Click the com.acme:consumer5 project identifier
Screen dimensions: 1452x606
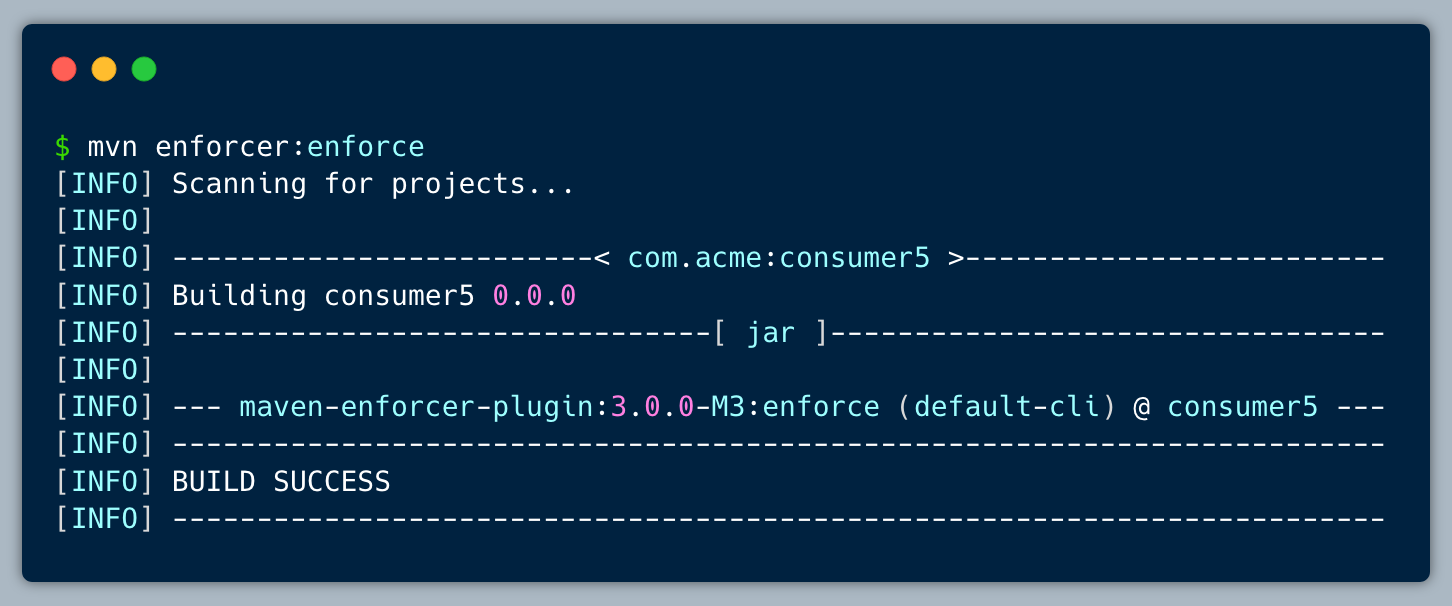(x=779, y=258)
